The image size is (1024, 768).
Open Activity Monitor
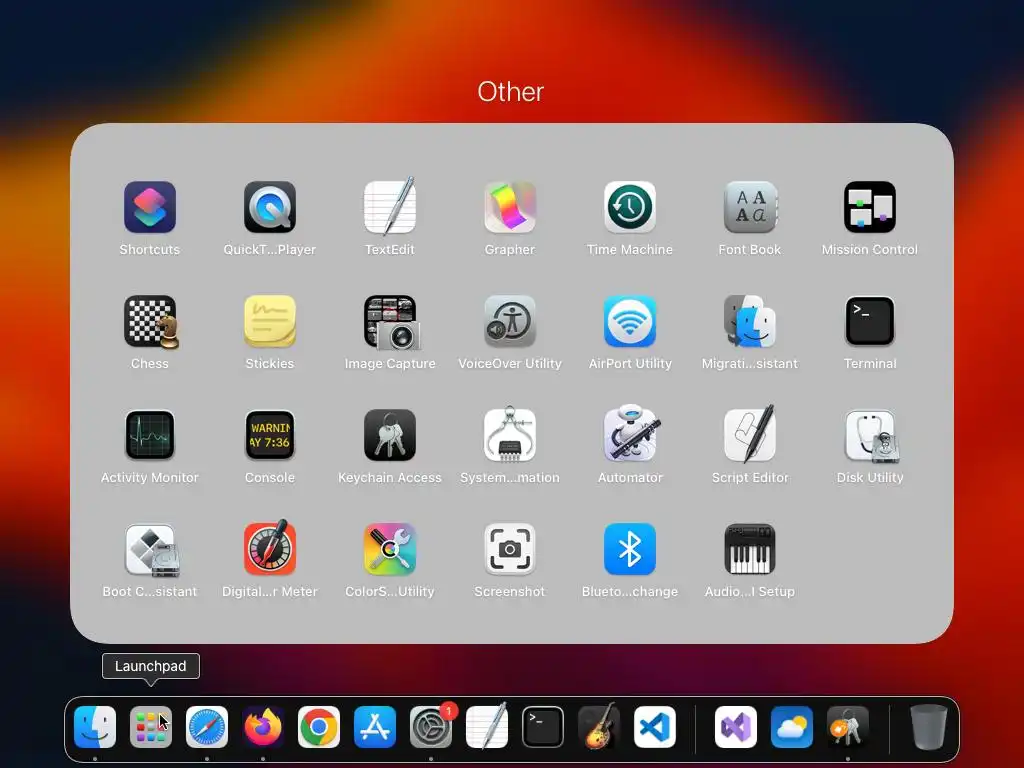coord(150,436)
